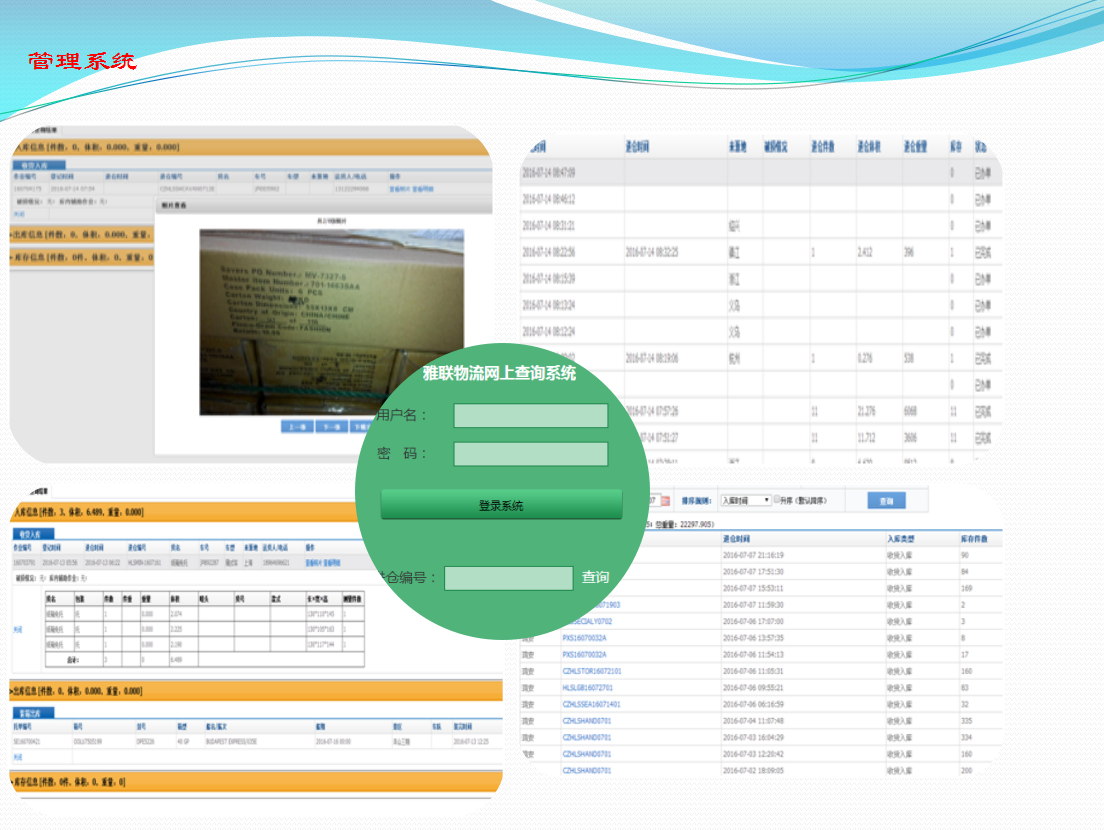Click the 40 GP container type cell
1104x830 pixels.
point(182,742)
